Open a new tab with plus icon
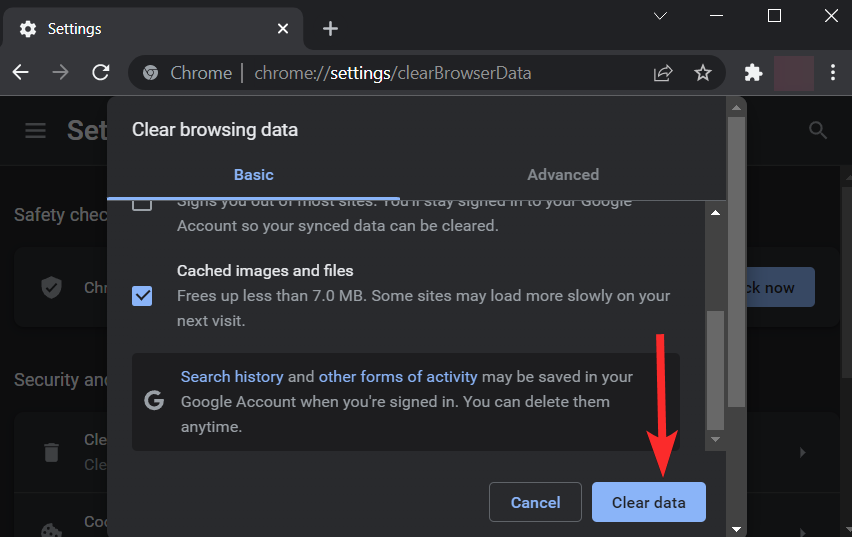The height and width of the screenshot is (537, 852). [x=330, y=28]
